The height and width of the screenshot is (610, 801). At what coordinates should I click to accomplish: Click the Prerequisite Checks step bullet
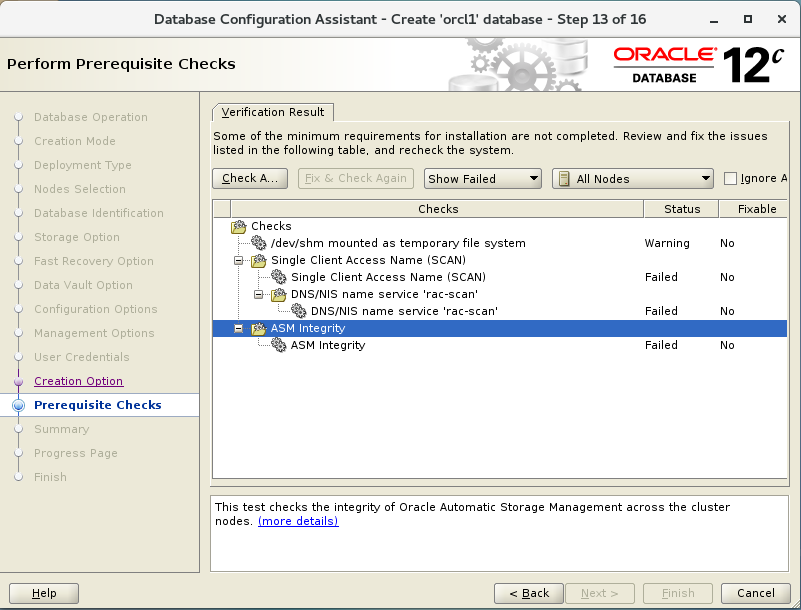point(18,405)
